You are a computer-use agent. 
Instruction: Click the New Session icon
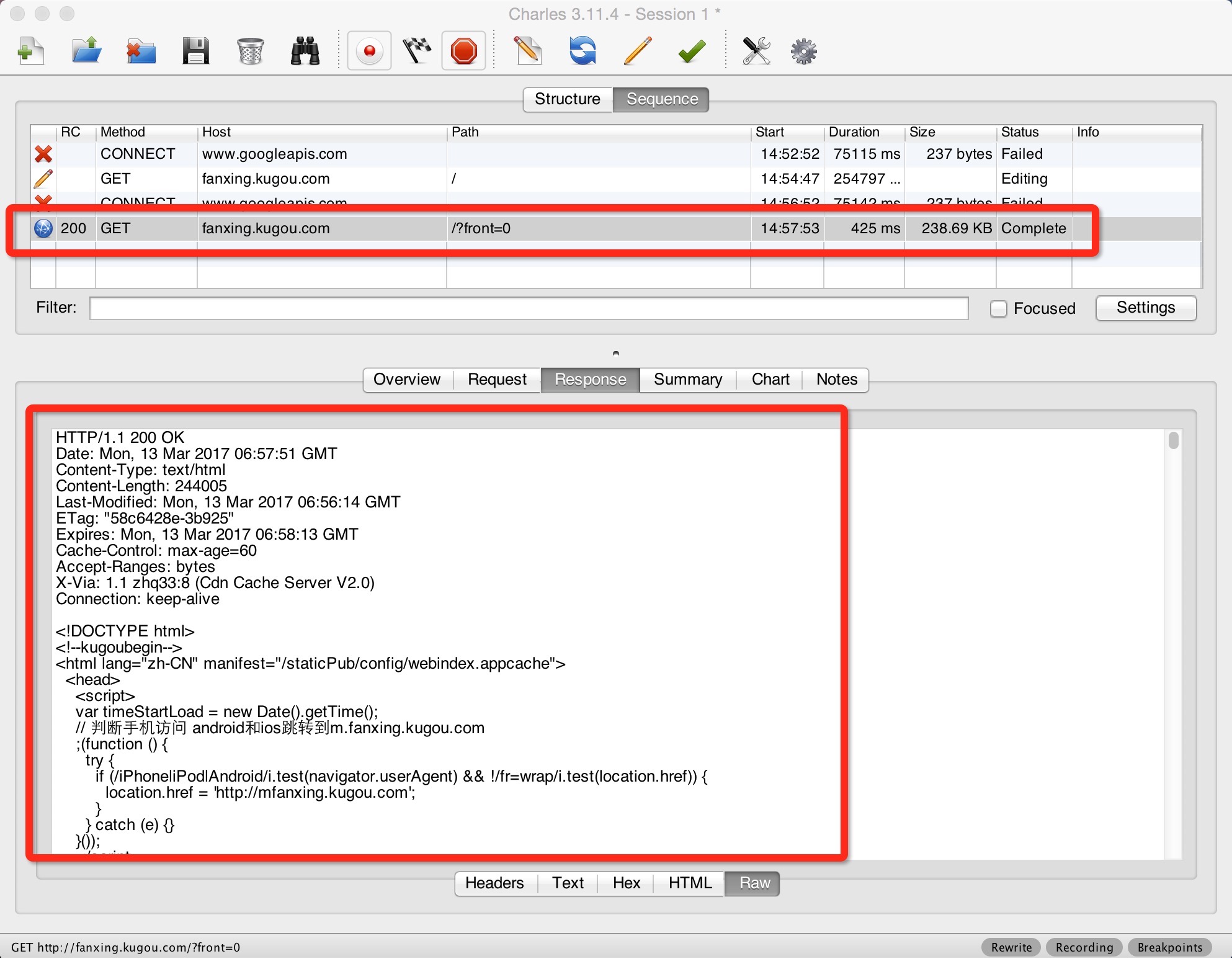click(31, 51)
